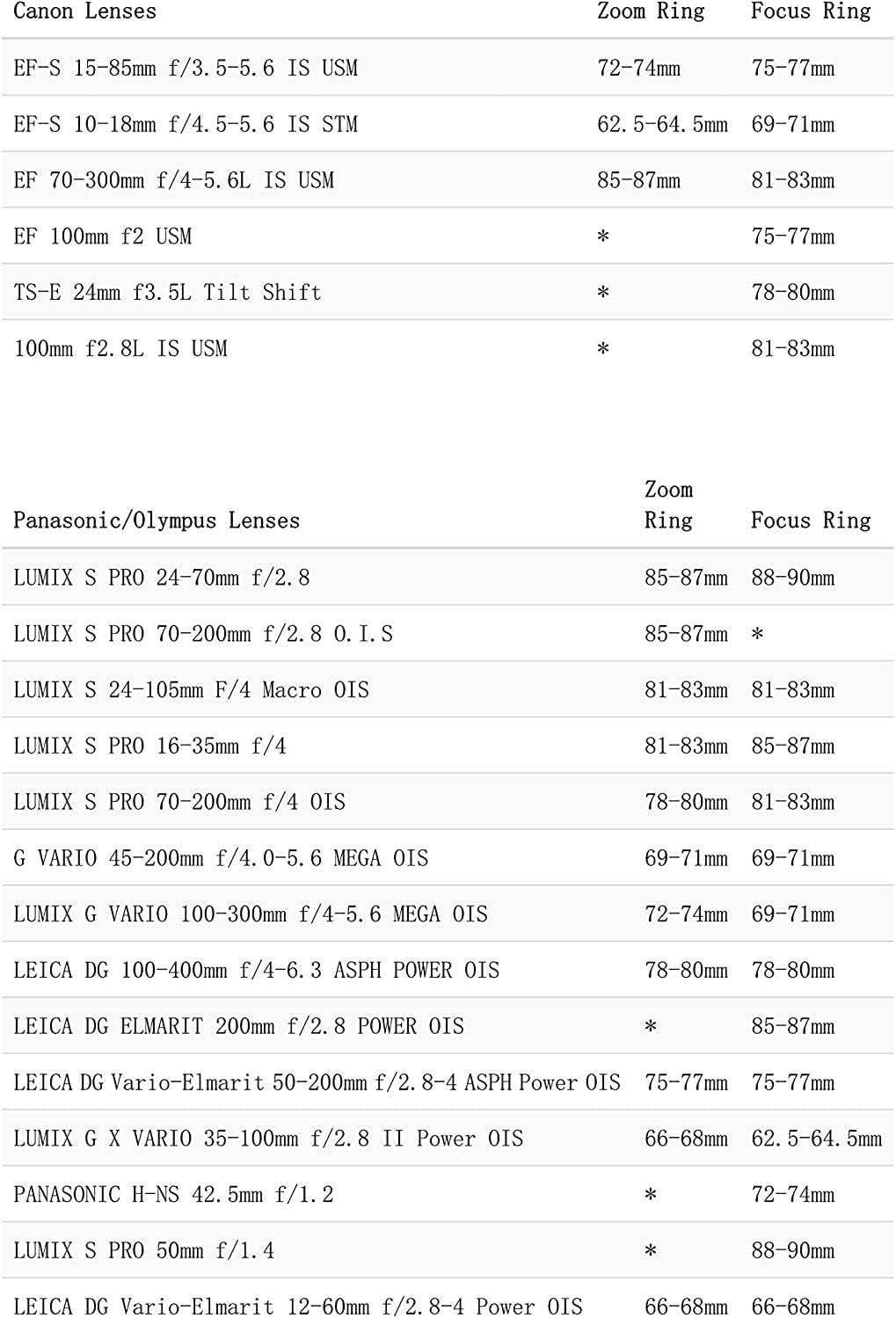Select the EF 70-300mm f/4-5.6L IS USM entry
The height and width of the screenshot is (1318, 896).
tap(174, 181)
